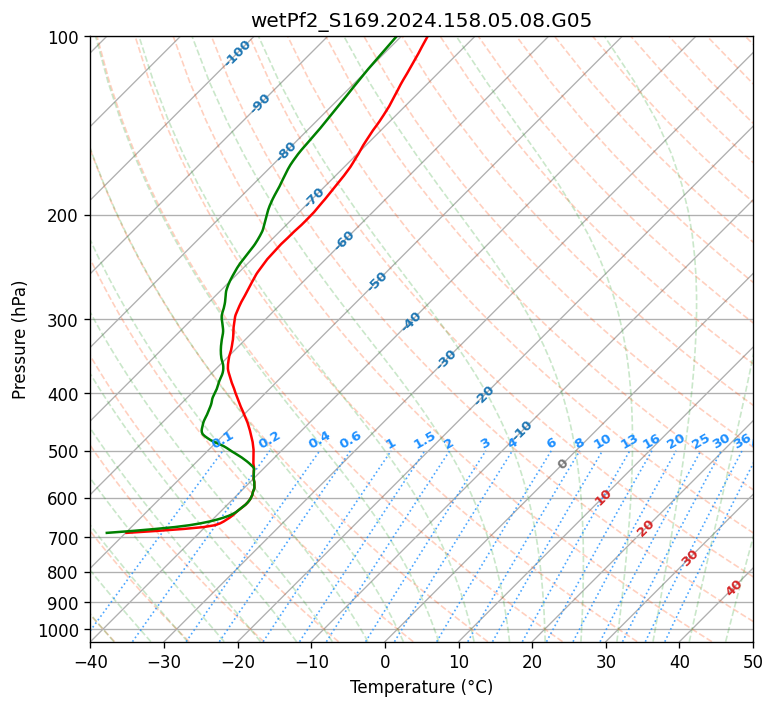Click the 0.2 mixing ratio label
Screen dimensions: 775x708
coord(269,440)
